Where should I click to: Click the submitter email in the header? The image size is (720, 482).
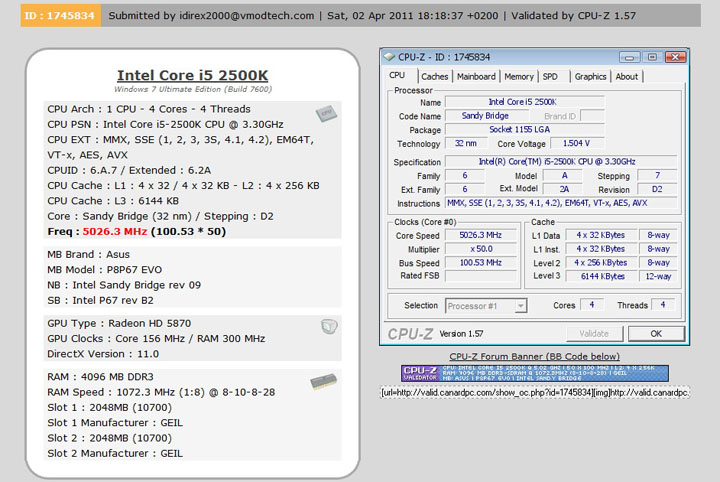click(247, 16)
